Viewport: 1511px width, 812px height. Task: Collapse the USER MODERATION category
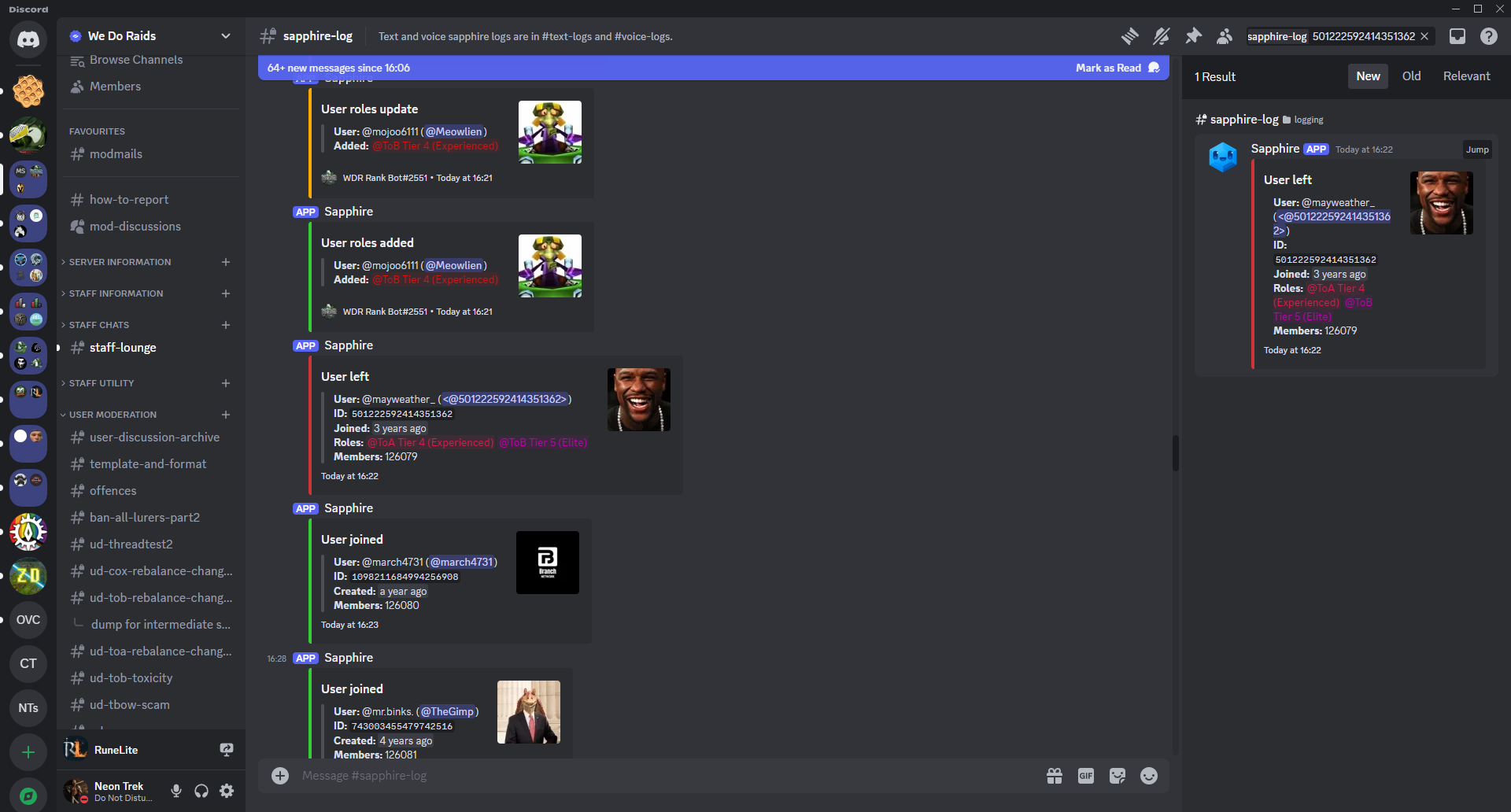[113, 415]
